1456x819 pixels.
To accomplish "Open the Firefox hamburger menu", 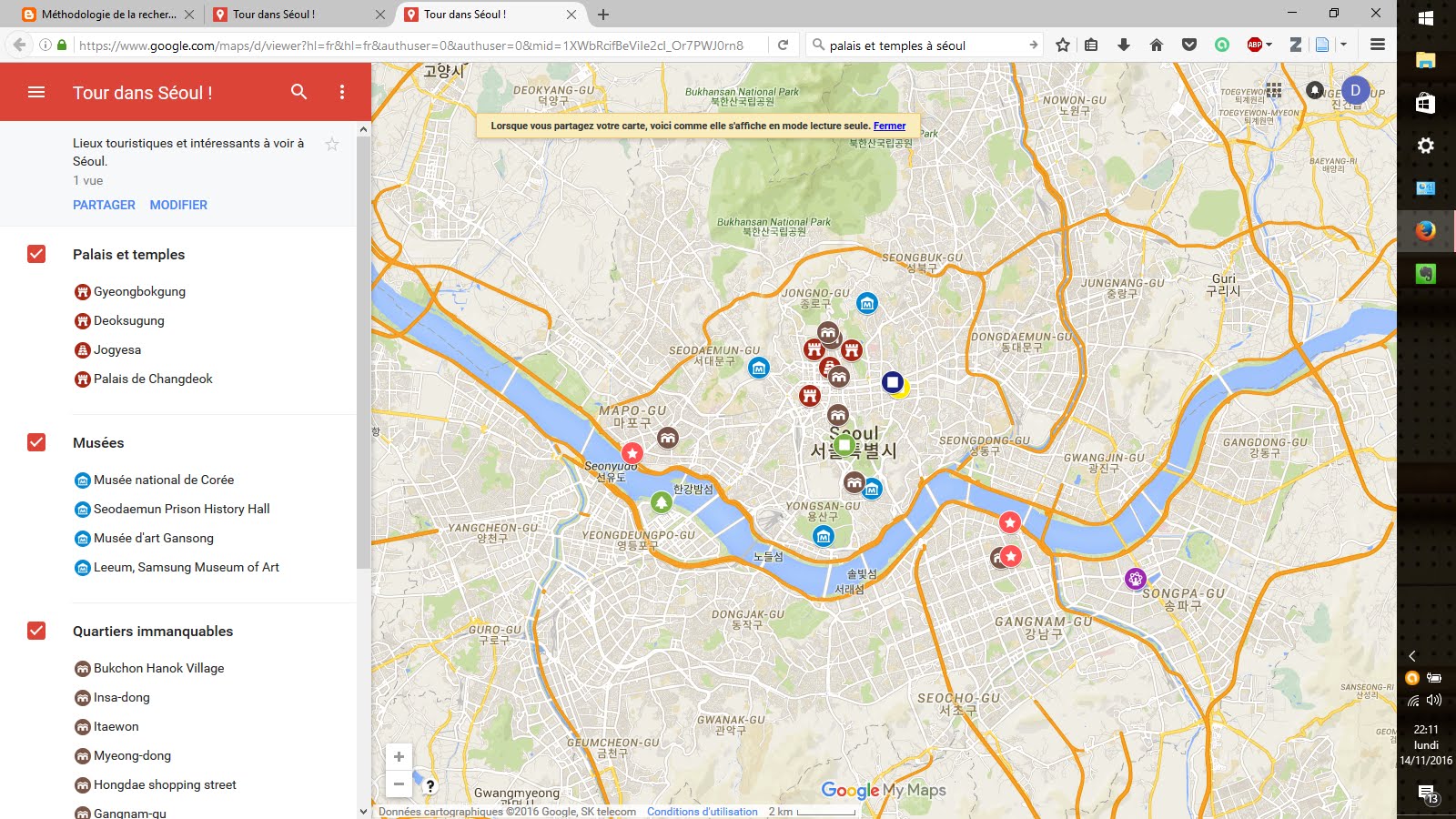I will (x=1378, y=45).
